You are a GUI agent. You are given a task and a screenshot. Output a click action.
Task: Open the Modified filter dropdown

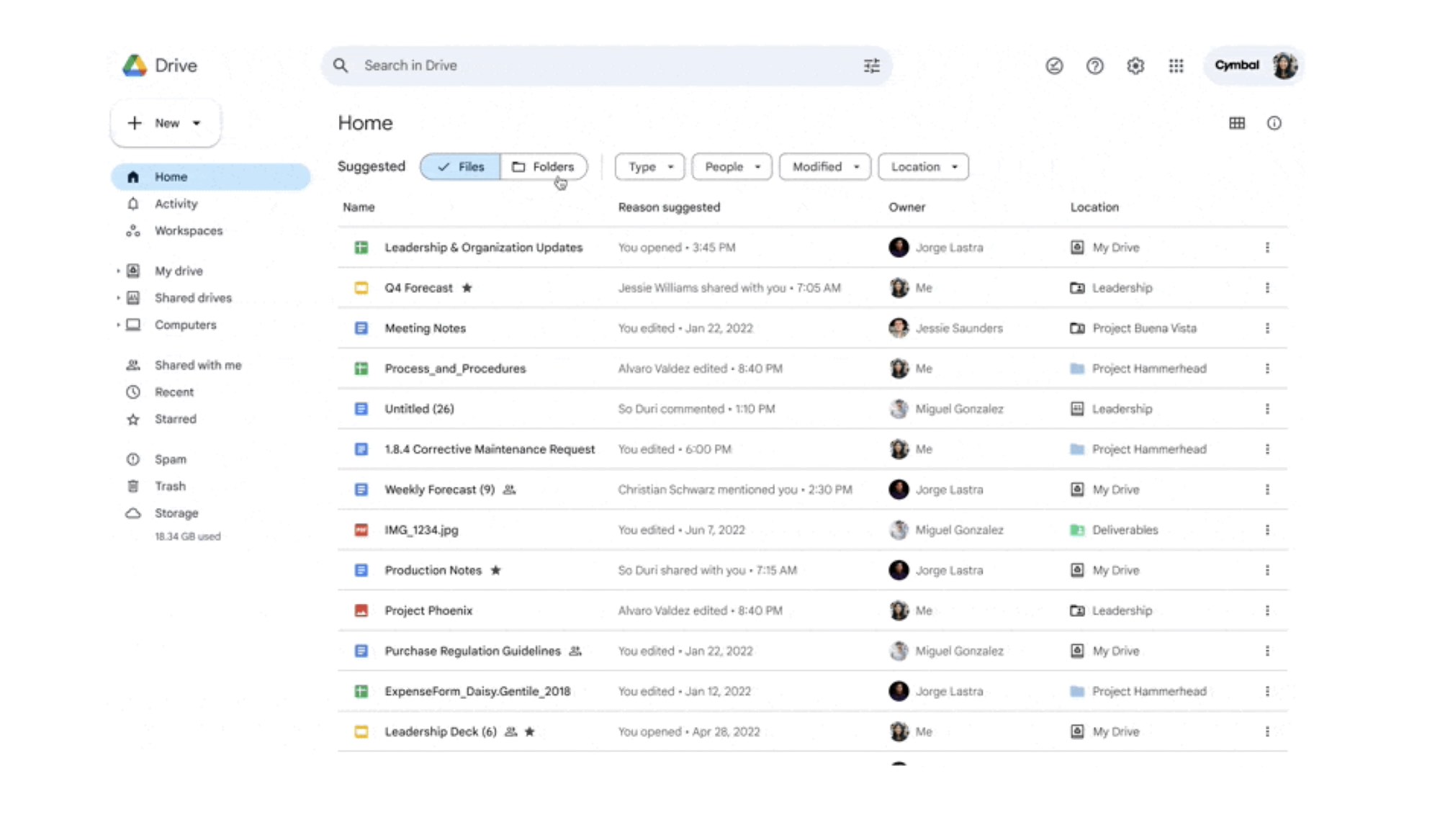pos(824,166)
